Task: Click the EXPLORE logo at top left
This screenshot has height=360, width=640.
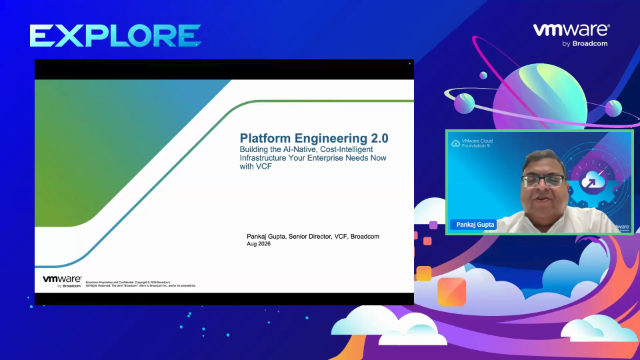Action: click(115, 36)
